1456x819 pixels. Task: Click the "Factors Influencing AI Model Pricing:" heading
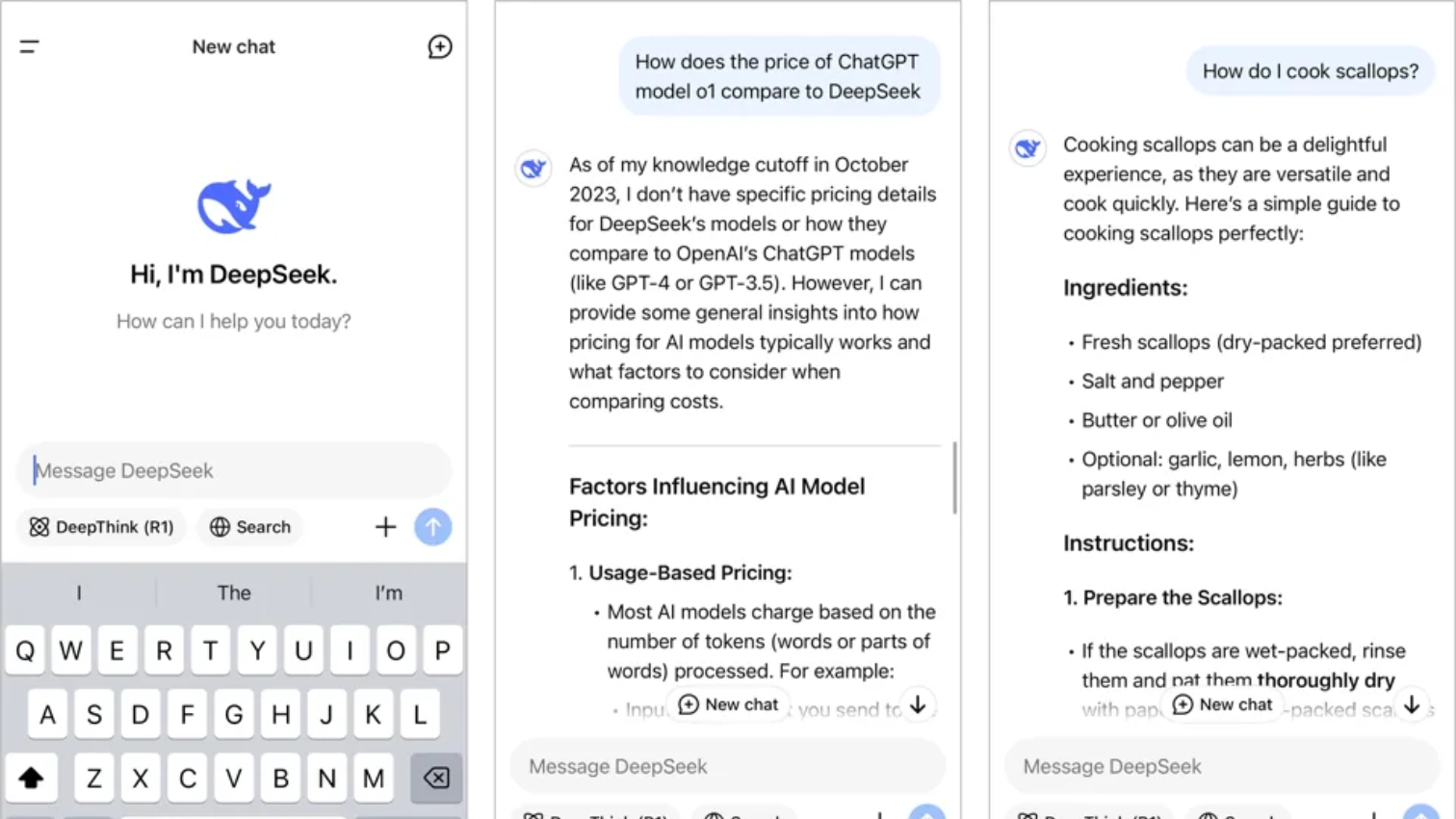pos(717,502)
